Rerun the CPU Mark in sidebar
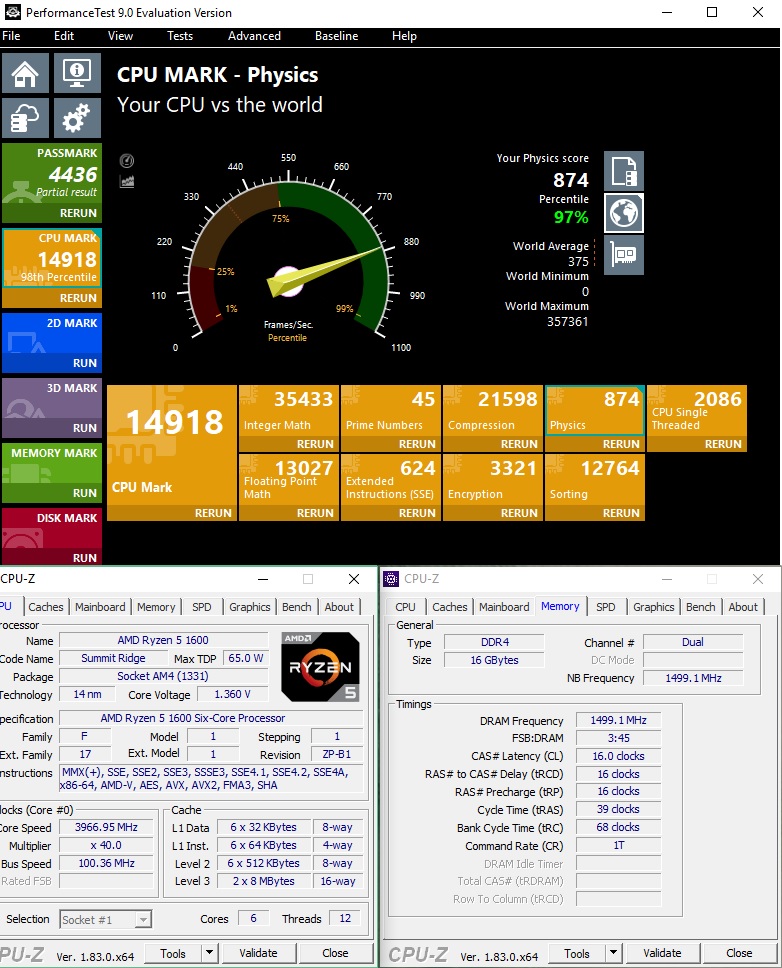This screenshot has height=968, width=782. coord(78,298)
